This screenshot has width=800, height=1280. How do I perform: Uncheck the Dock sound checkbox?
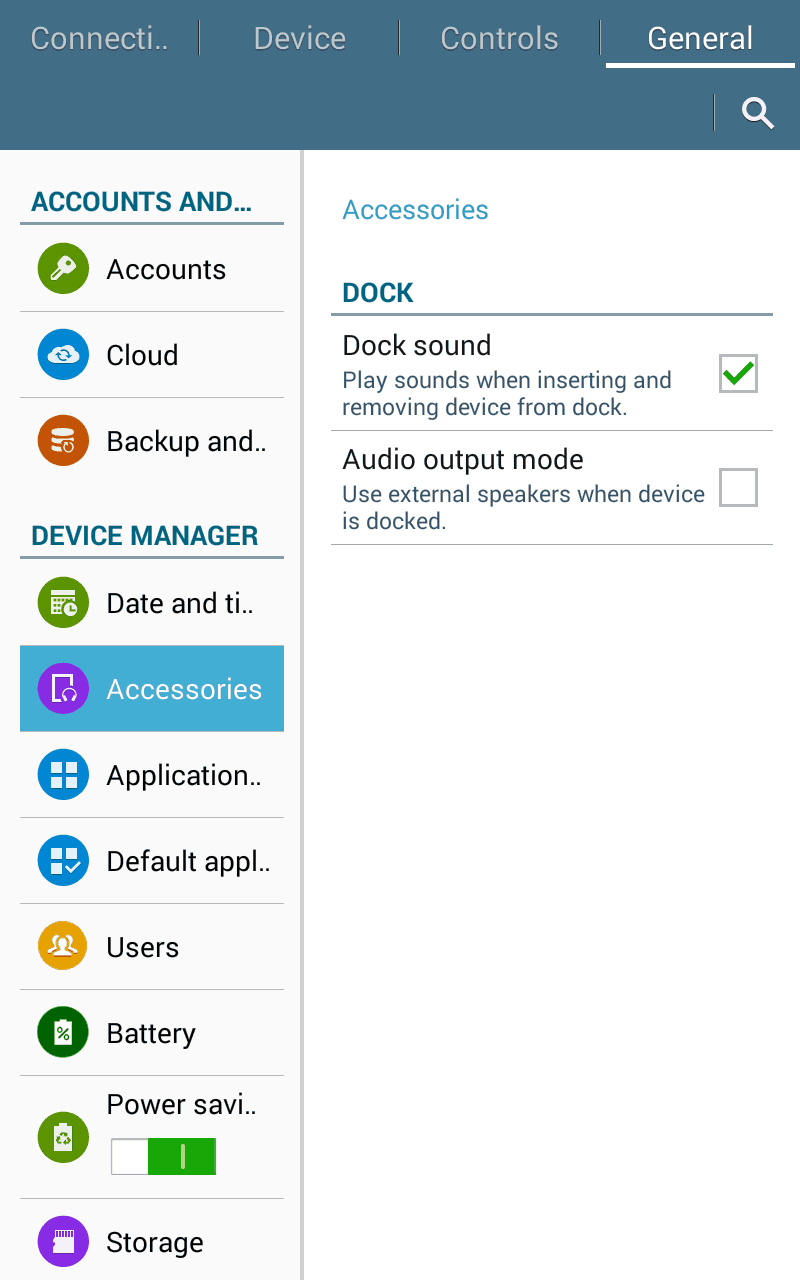point(738,374)
